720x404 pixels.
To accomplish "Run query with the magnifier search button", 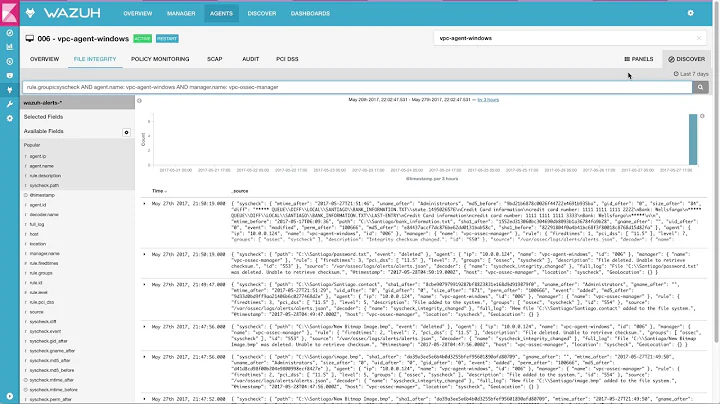I will [x=700, y=87].
